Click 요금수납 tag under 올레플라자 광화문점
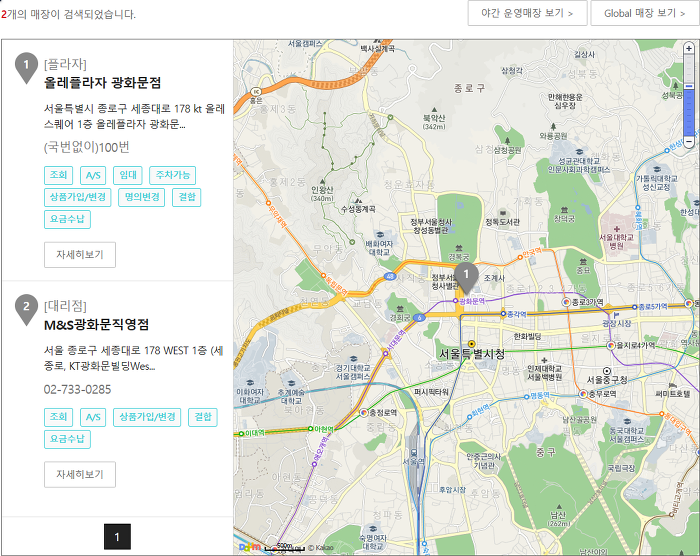Image resolution: width=700 pixels, height=556 pixels. click(67, 219)
